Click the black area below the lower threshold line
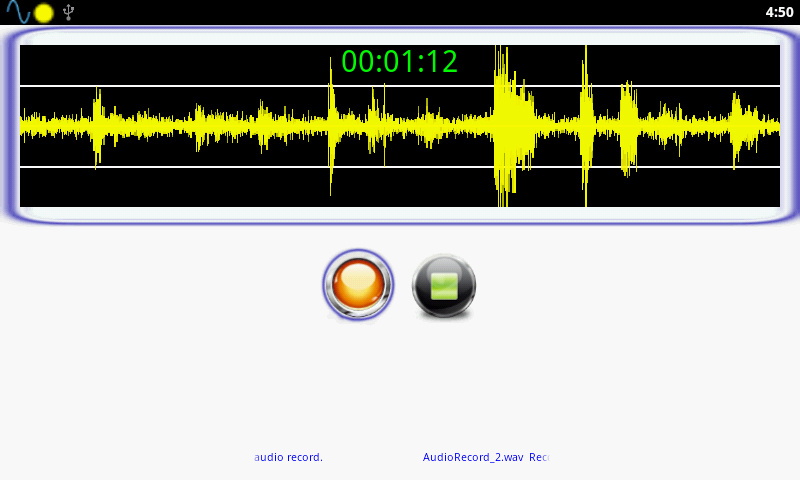This screenshot has width=800, height=480. tap(204, 188)
